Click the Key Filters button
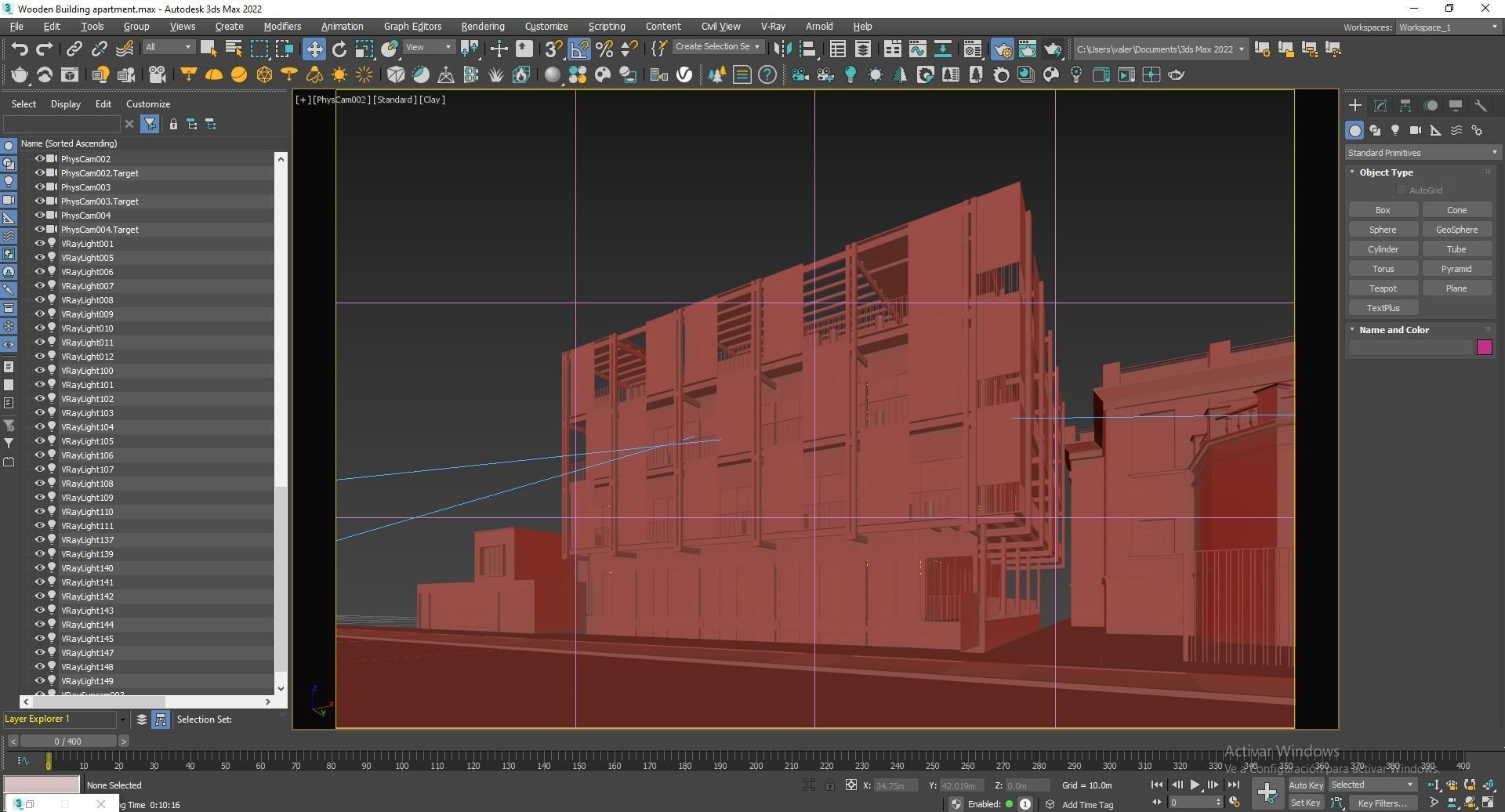The height and width of the screenshot is (812, 1505). pos(1382,803)
